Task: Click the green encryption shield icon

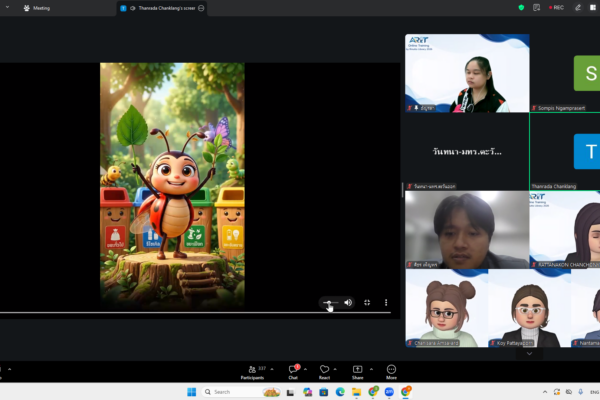Action: point(521,7)
